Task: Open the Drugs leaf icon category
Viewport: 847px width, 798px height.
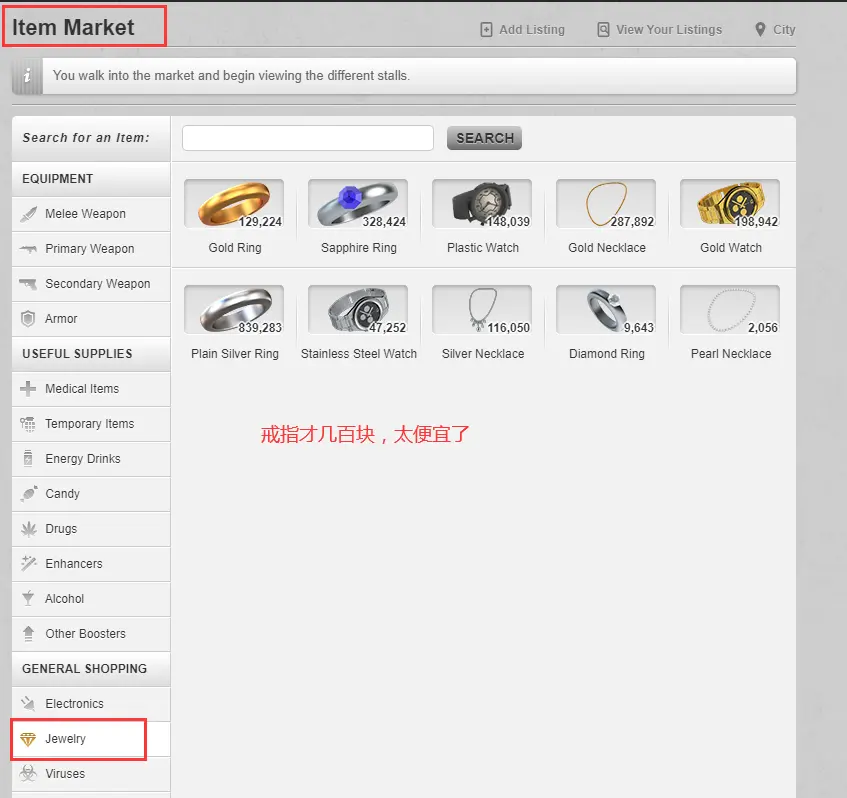Action: [x=28, y=529]
